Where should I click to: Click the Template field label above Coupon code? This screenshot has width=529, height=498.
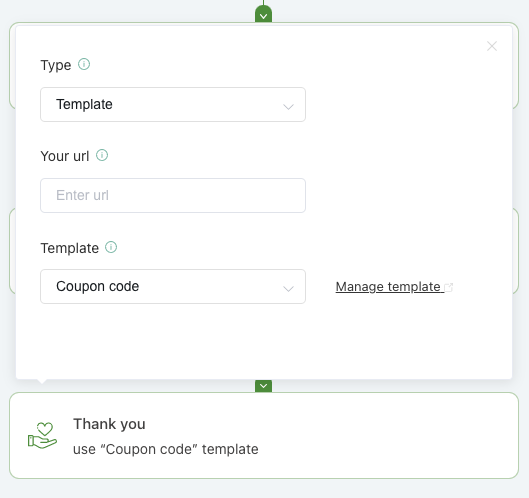[69, 248]
